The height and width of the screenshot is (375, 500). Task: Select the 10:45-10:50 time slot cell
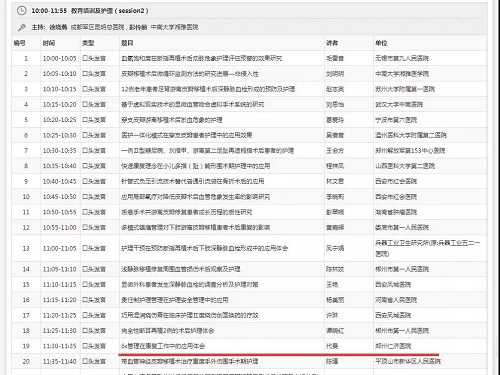[x=59, y=197]
